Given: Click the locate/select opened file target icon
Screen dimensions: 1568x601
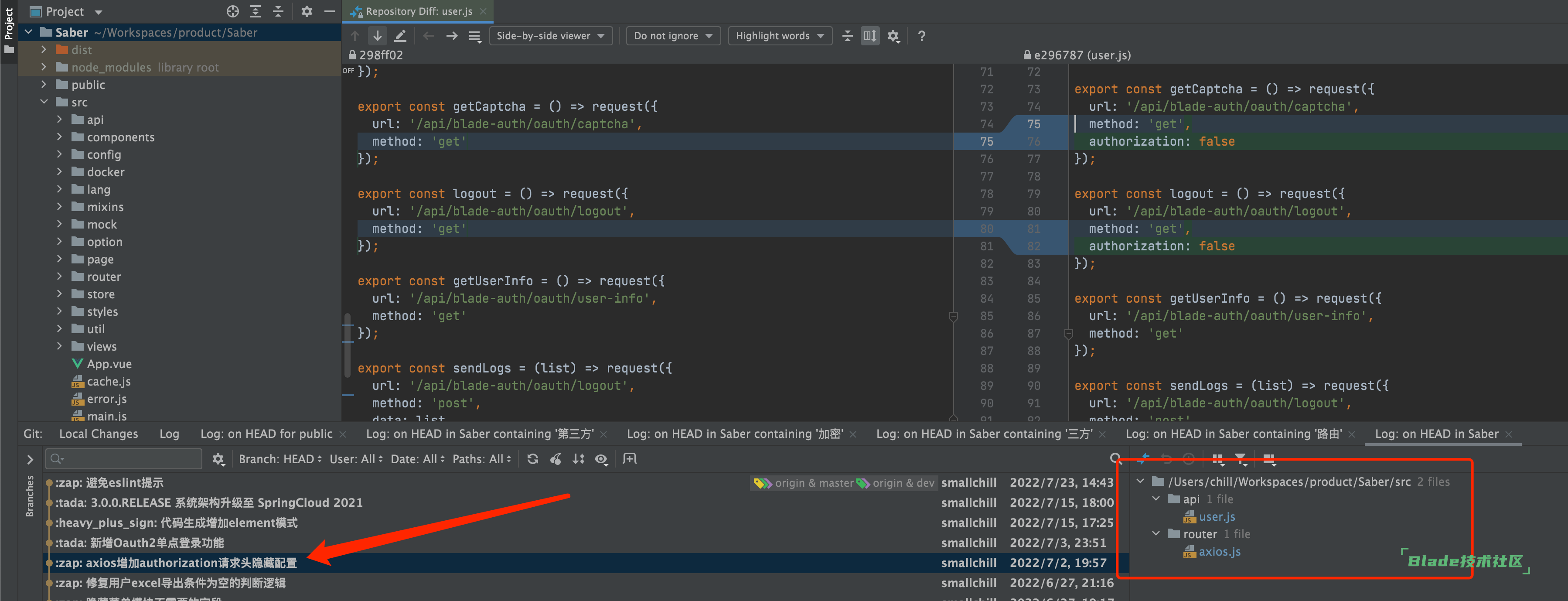Looking at the screenshot, I should pyautogui.click(x=232, y=11).
